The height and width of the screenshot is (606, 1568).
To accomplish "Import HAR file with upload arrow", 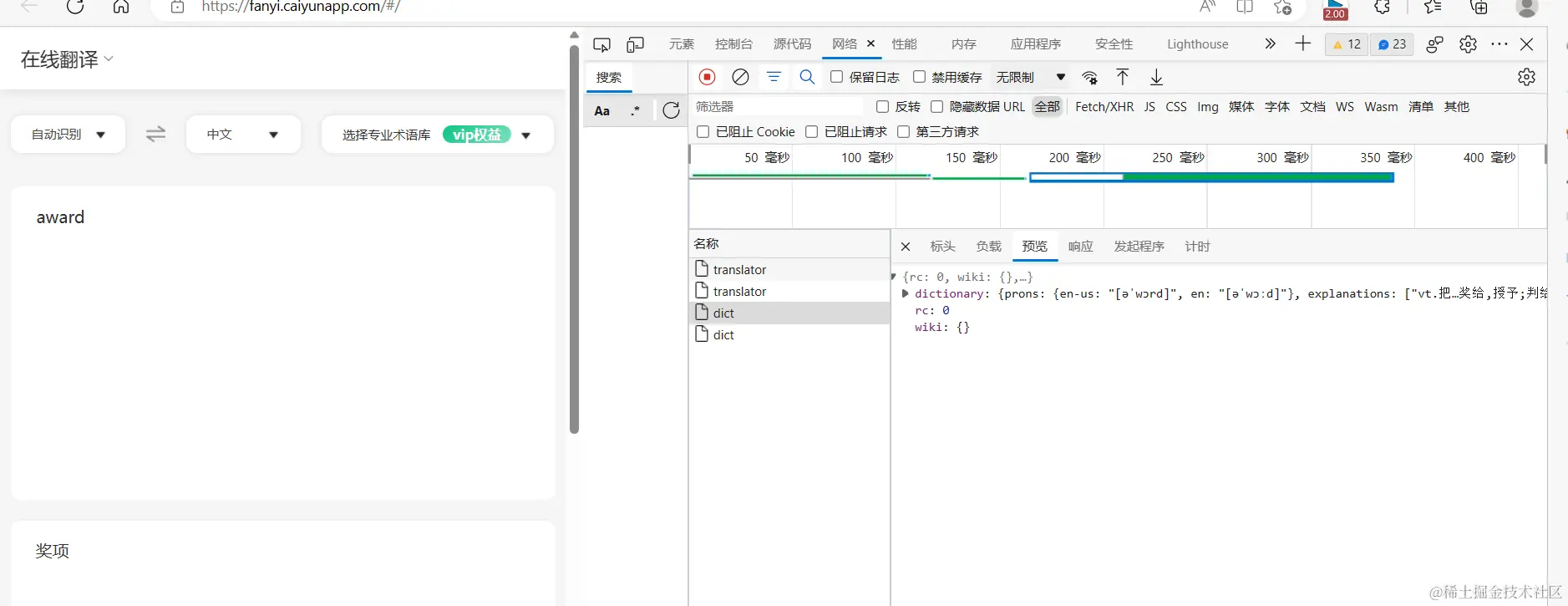I will [x=1123, y=77].
